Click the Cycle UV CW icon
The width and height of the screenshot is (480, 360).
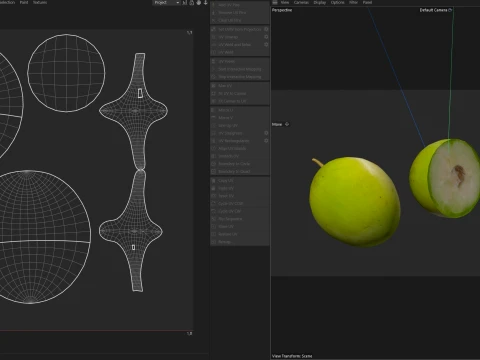(x=214, y=211)
